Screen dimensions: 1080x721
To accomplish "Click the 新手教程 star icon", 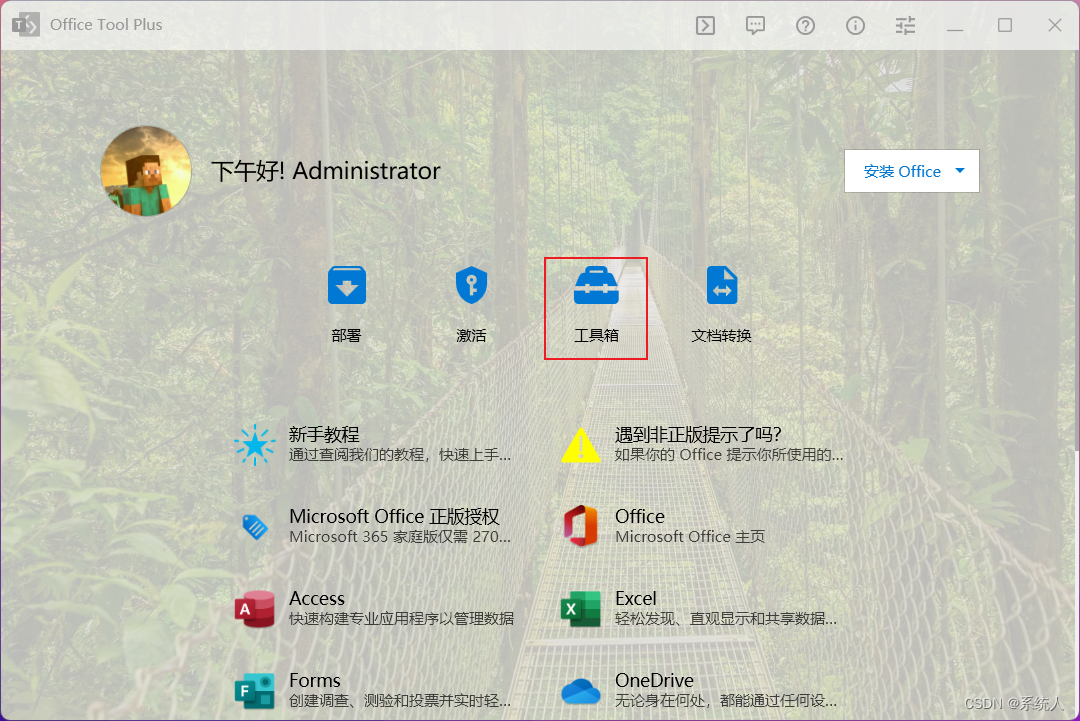I will pyautogui.click(x=254, y=445).
